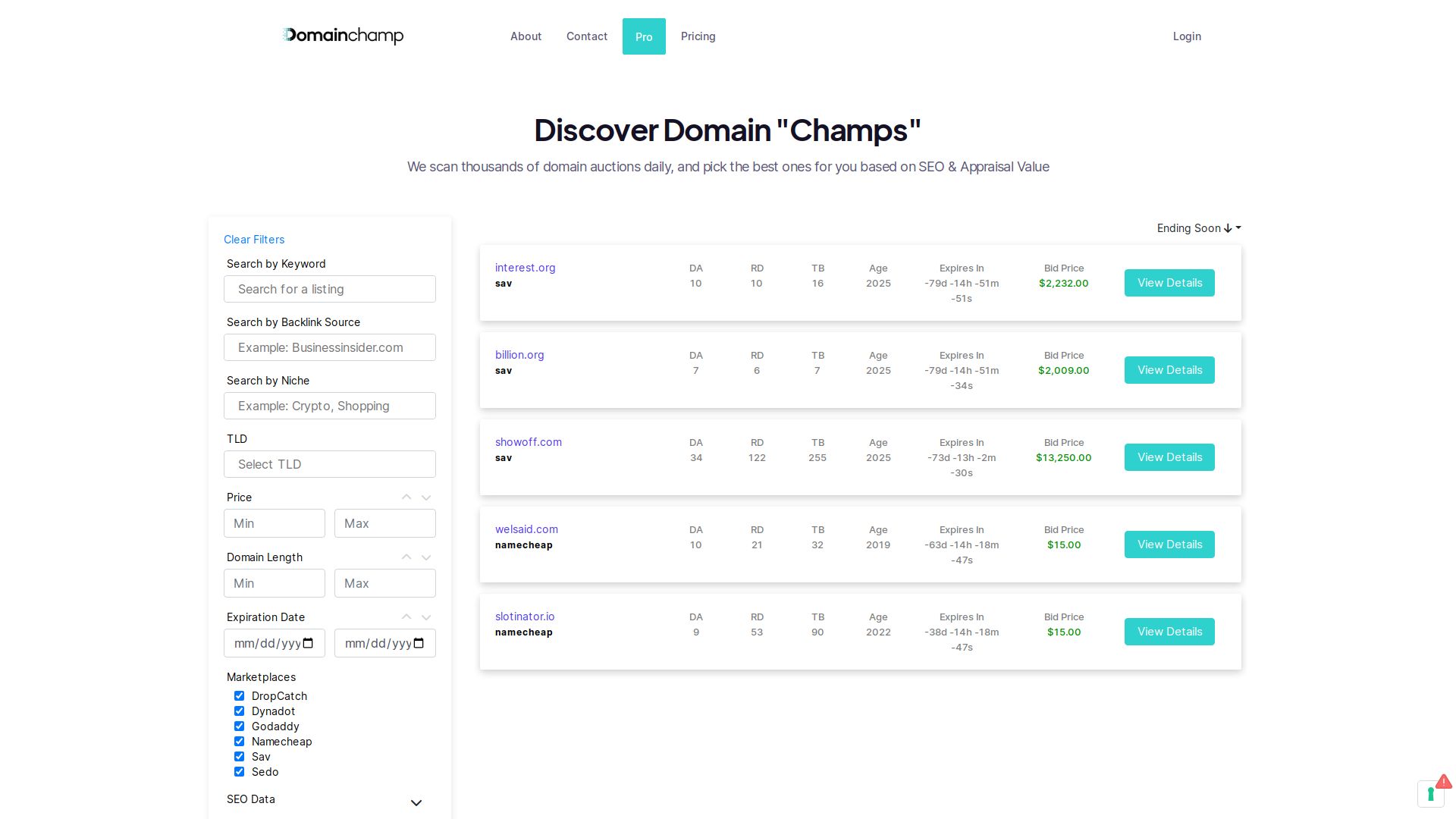Open the calendar icon on second expiration date field
Viewport: 1456px width, 819px height.
(419, 642)
